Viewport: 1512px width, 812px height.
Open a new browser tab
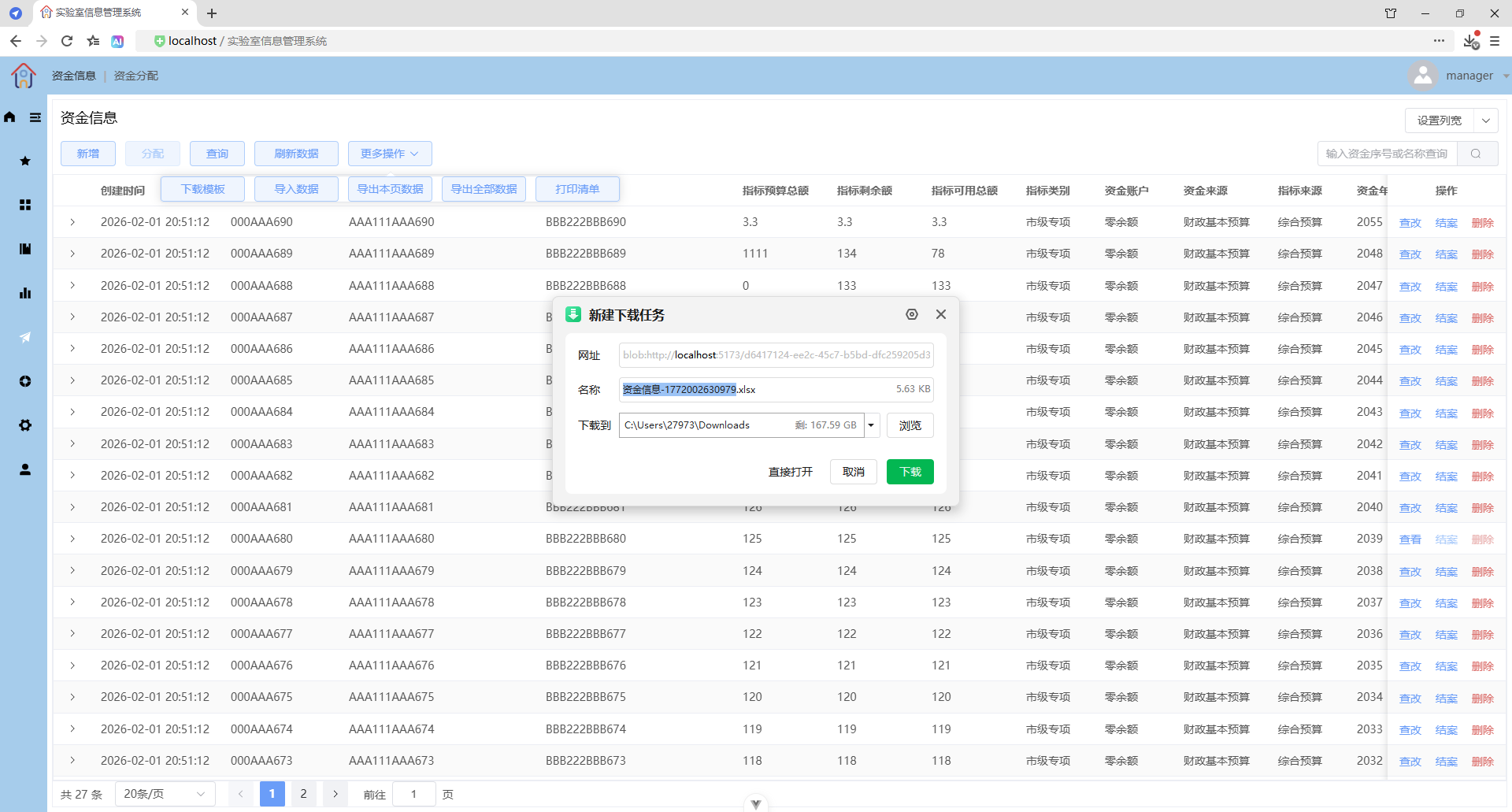[x=212, y=13]
